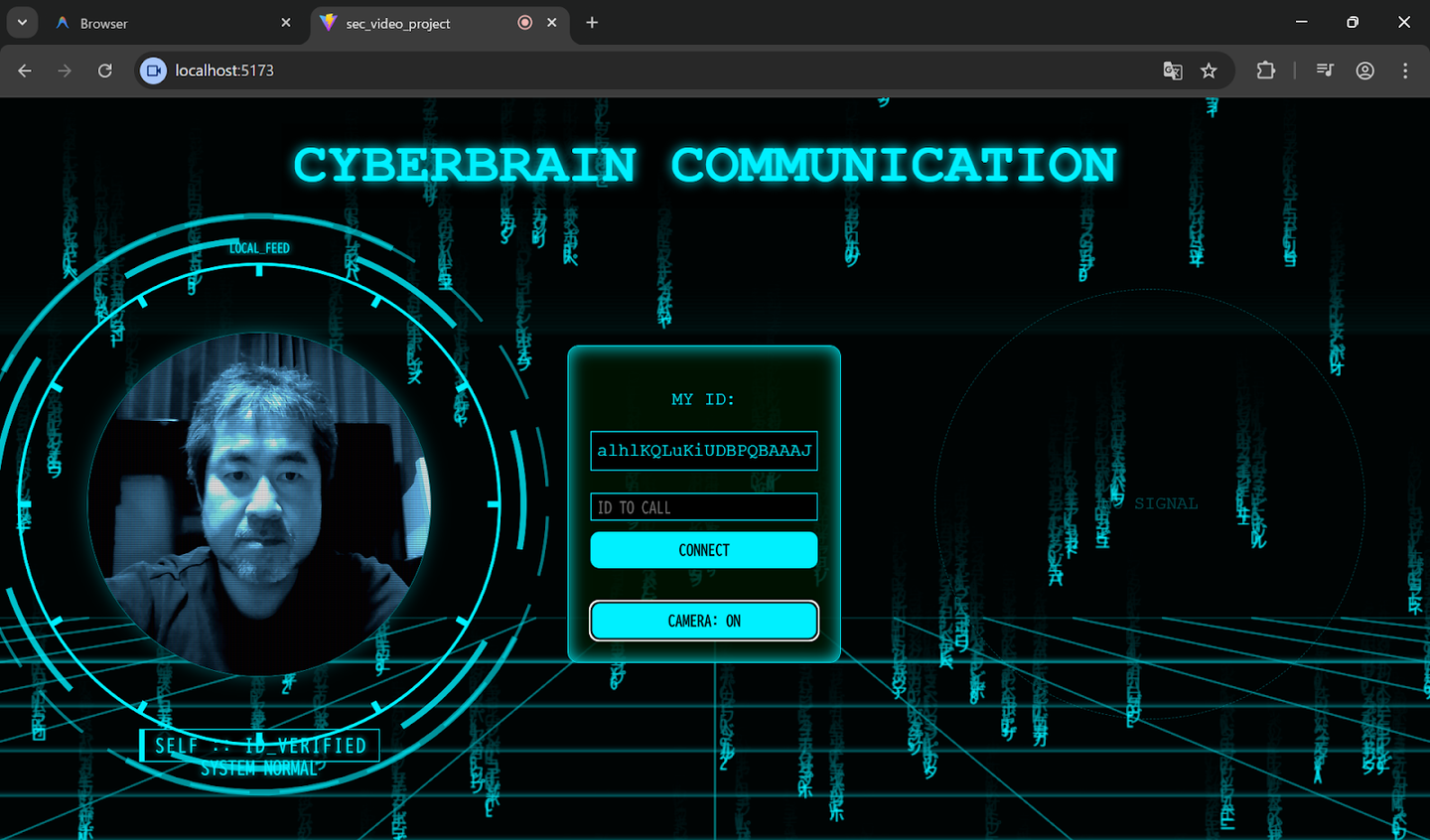Click the remote SIGNAL placeholder circle
Image resolution: width=1430 pixels, height=840 pixels.
coord(1150,504)
